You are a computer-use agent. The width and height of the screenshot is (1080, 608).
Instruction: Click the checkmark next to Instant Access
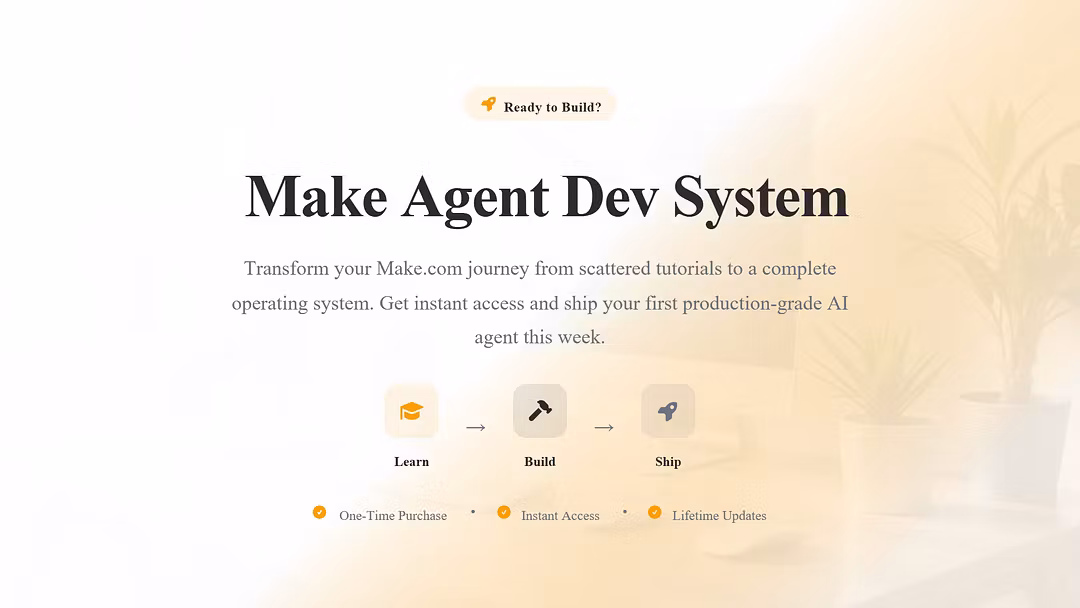pos(504,512)
